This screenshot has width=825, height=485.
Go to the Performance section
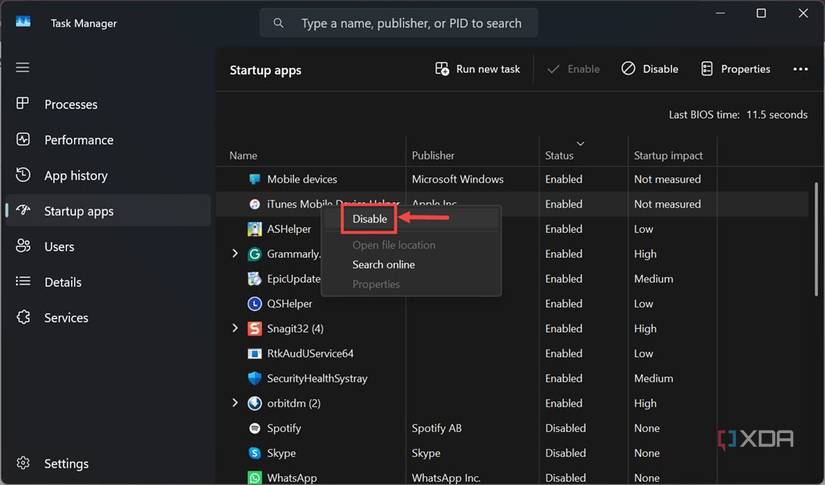[x=78, y=140]
